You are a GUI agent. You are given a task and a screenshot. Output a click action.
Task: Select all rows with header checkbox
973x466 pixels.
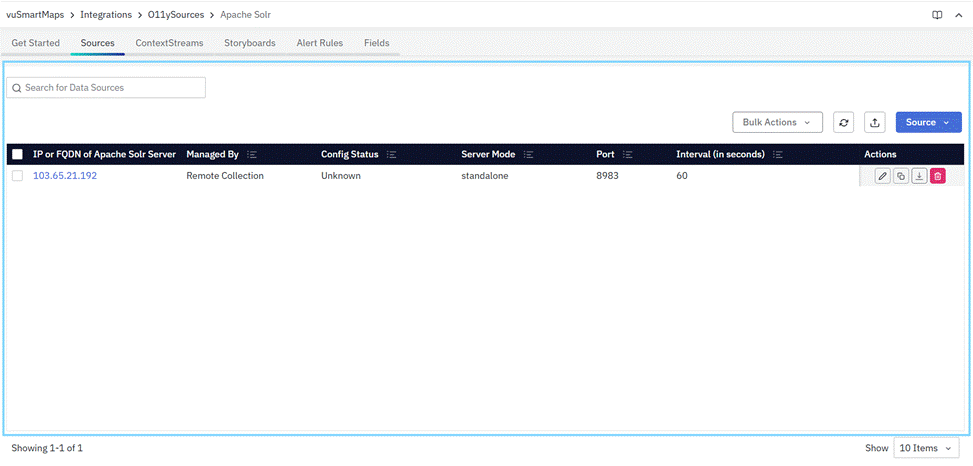[17, 155]
